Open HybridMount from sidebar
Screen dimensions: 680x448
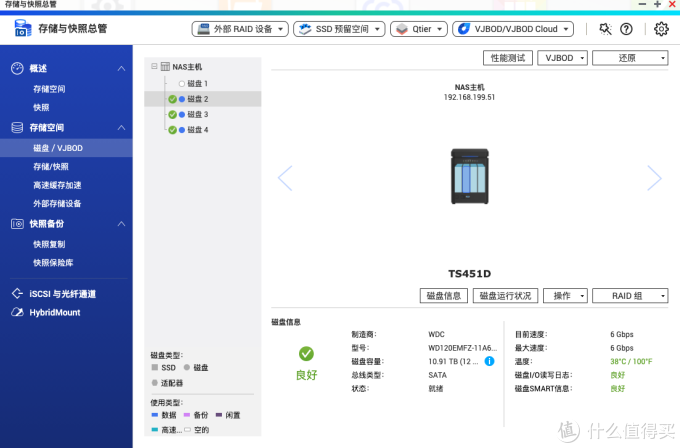point(55,313)
